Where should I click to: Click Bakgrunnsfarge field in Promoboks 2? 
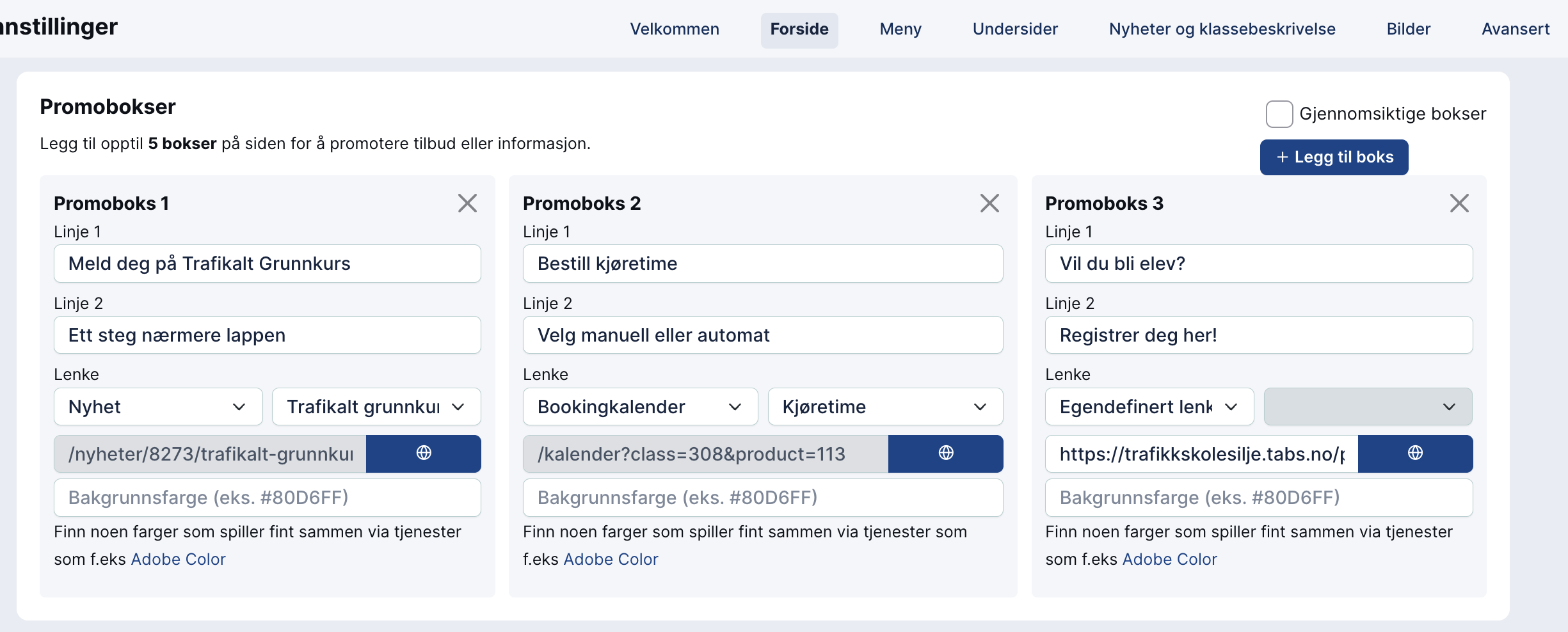pyautogui.click(x=763, y=498)
